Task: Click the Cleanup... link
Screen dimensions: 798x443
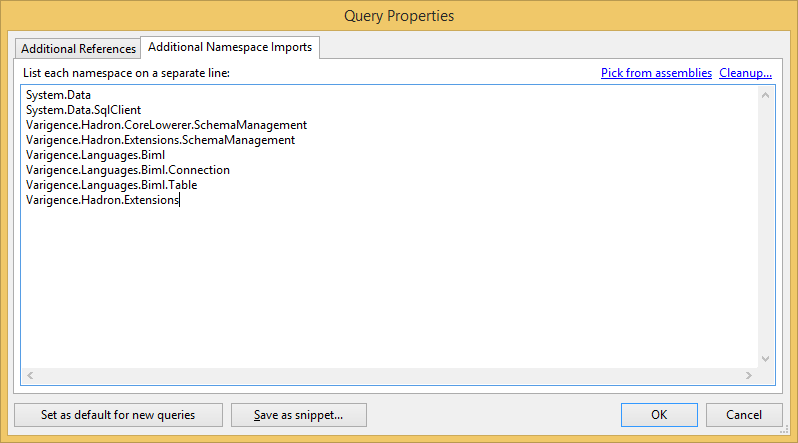Action: [x=745, y=73]
